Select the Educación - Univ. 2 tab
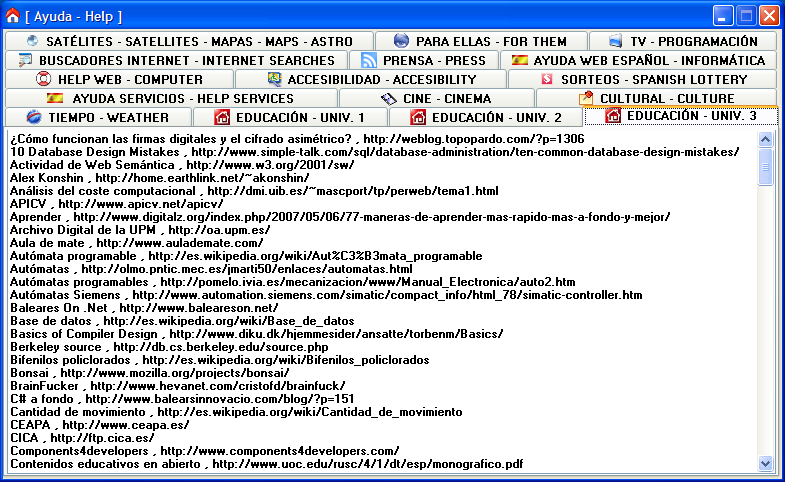 coord(486,117)
